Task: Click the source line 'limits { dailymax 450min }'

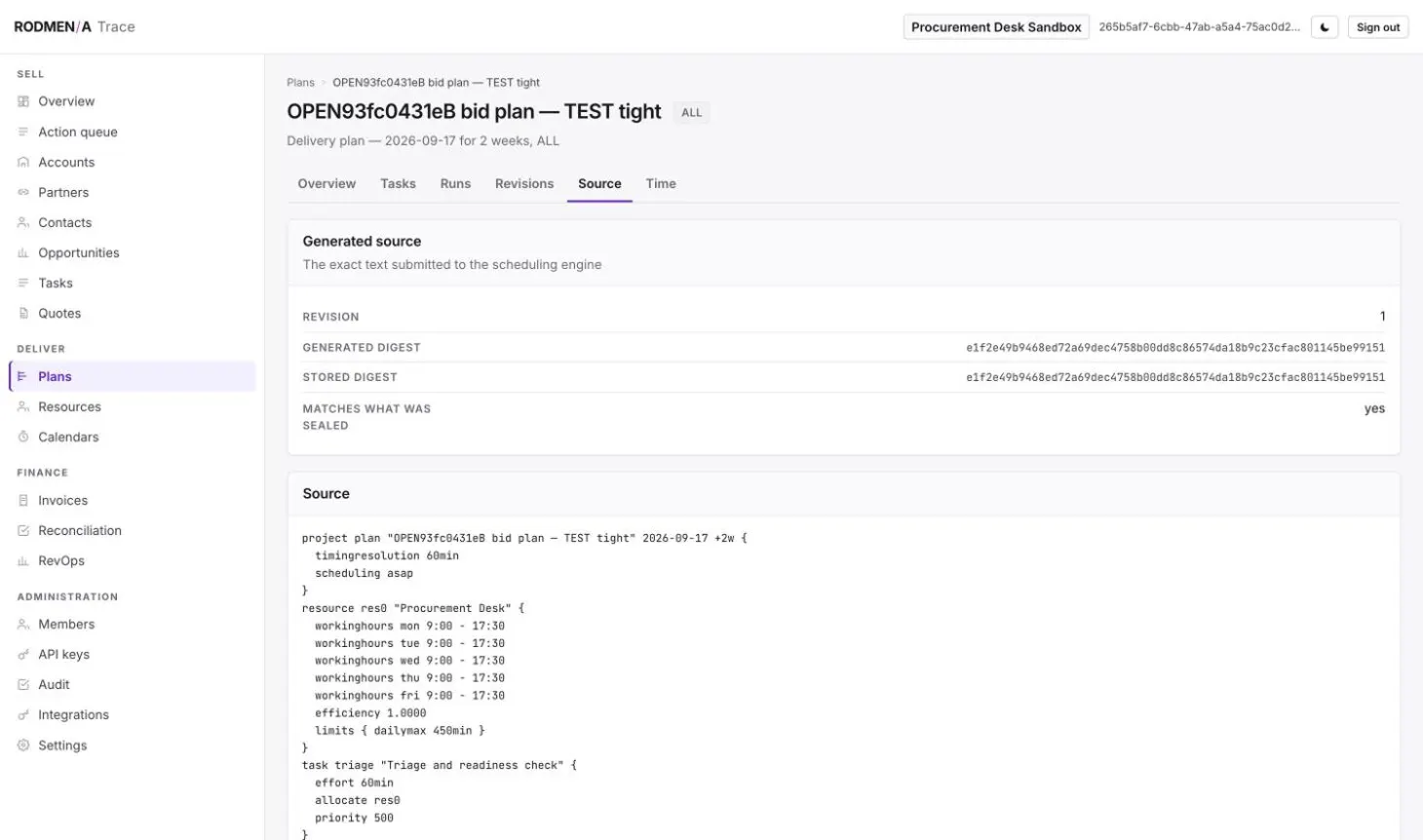Action: tap(400, 731)
